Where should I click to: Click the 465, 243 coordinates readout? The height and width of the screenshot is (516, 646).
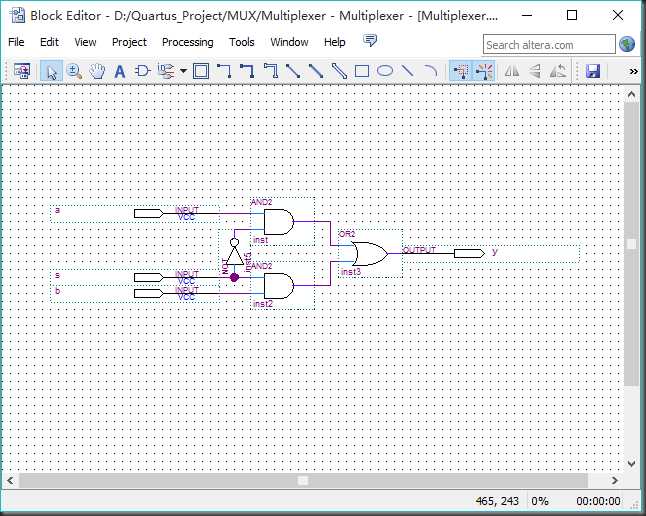(497, 501)
